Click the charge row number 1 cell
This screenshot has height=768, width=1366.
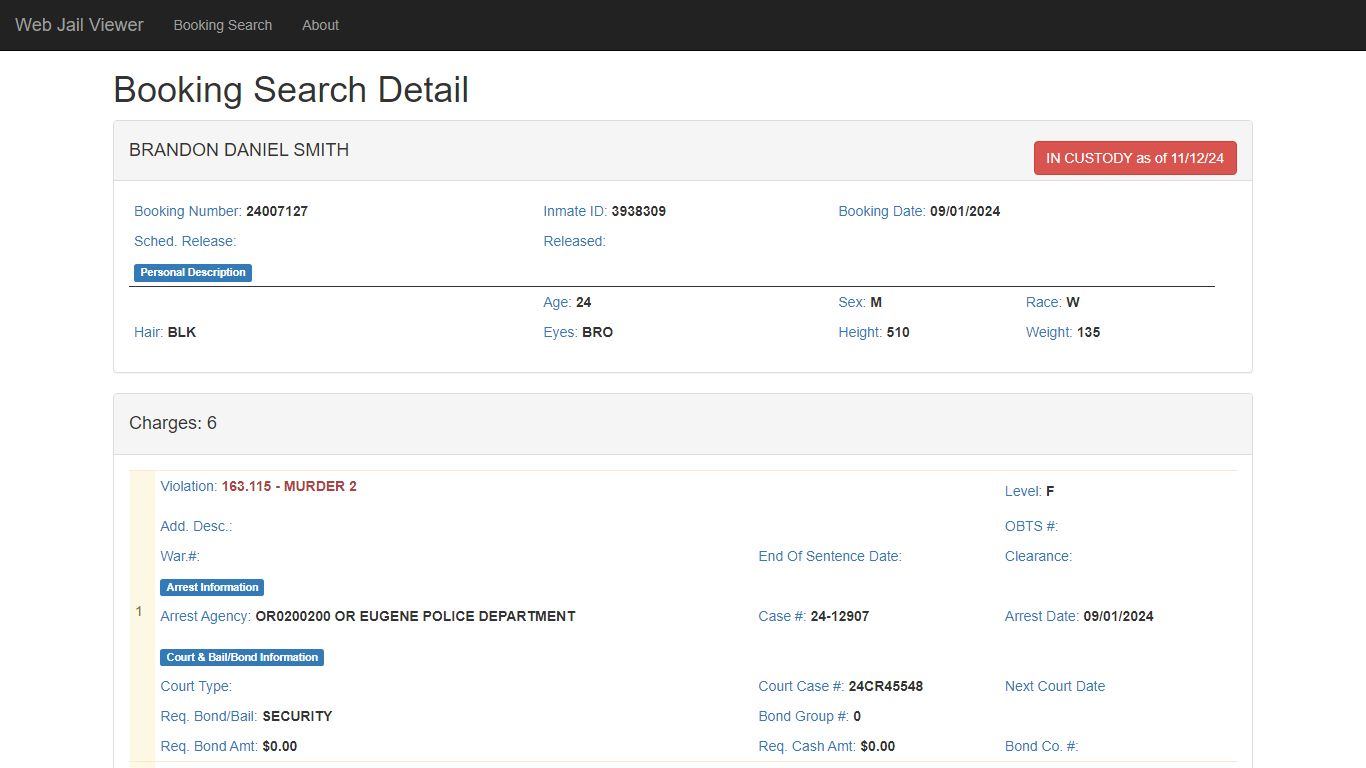(x=142, y=611)
